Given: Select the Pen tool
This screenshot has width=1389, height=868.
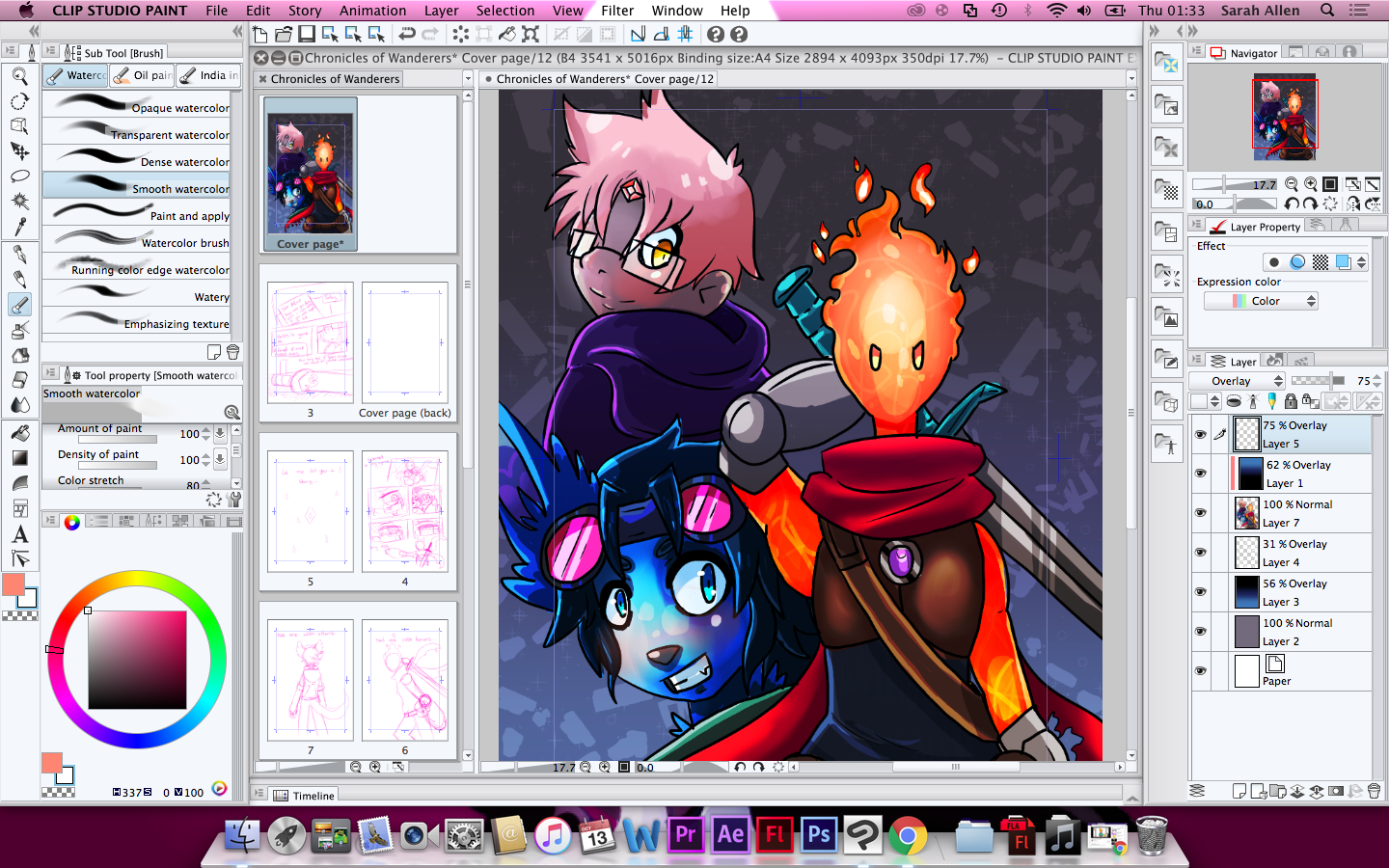Looking at the screenshot, I should (19, 255).
